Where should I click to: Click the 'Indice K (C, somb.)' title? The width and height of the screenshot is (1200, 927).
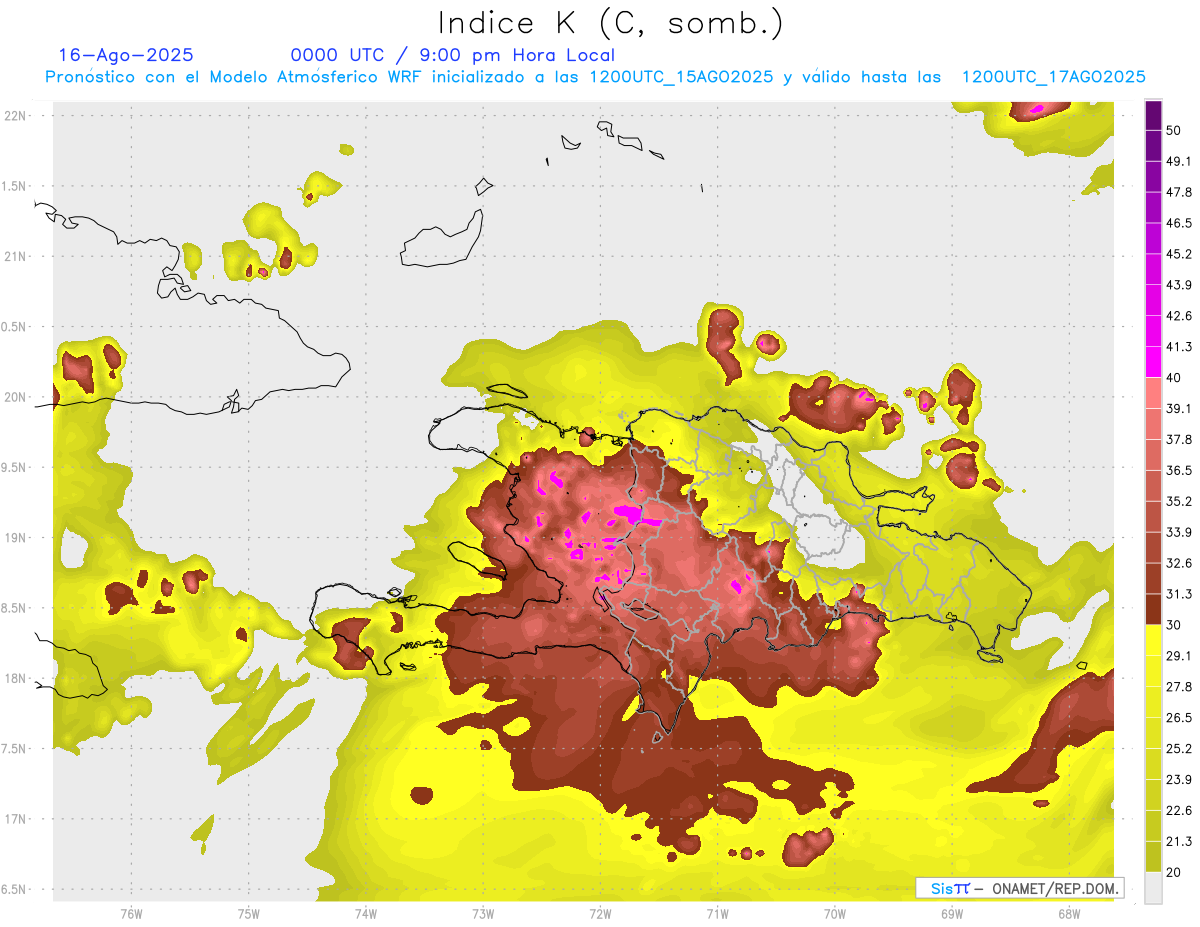click(x=611, y=23)
